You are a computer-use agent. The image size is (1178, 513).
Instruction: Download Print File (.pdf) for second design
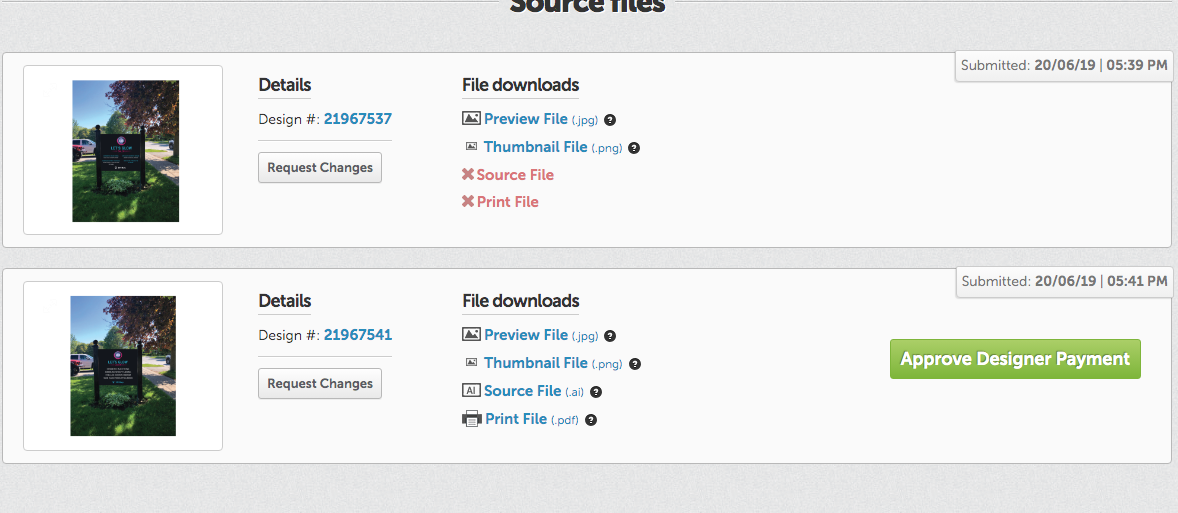[516, 419]
